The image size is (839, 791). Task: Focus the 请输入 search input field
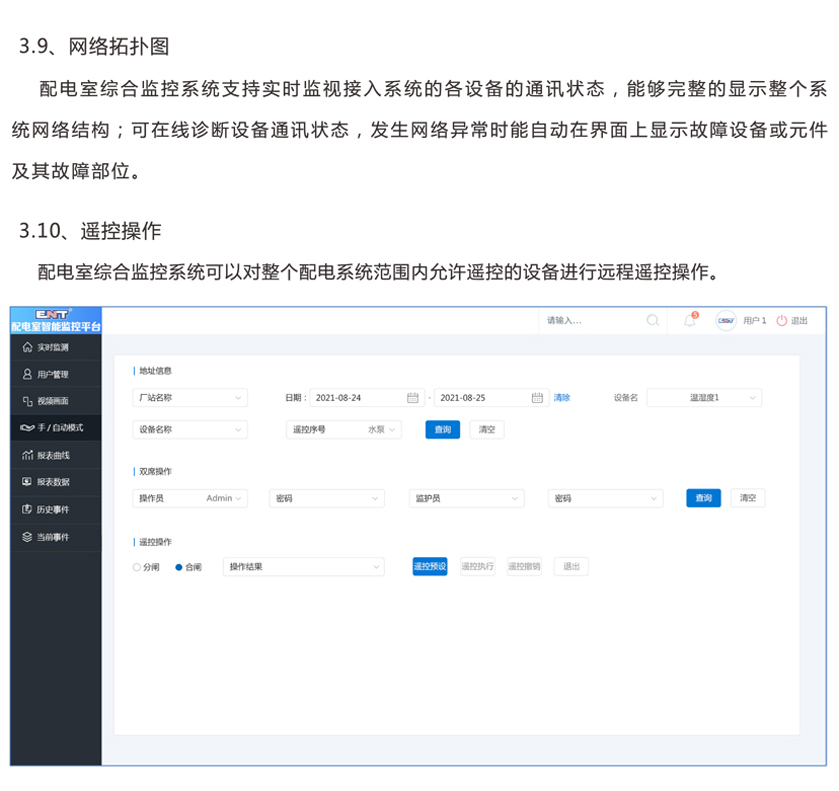590,321
